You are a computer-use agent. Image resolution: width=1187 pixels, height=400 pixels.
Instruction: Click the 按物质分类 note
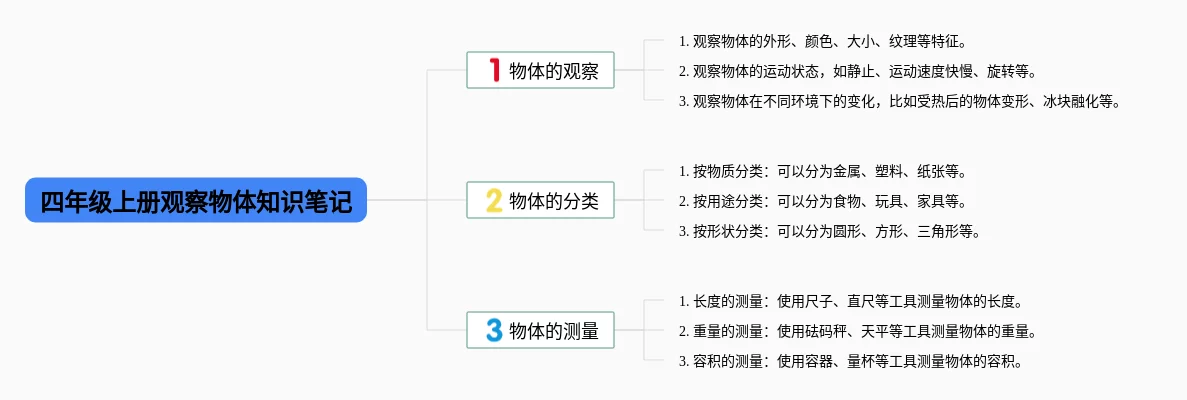(822, 171)
